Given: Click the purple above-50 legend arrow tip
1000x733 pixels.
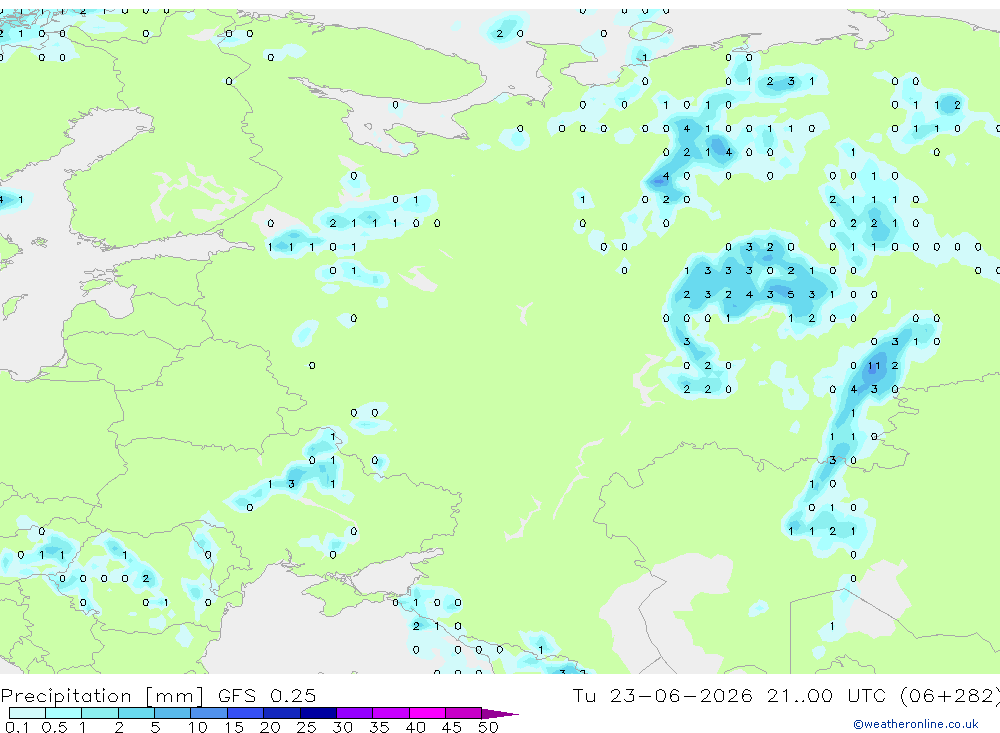Looking at the screenshot, I should click(x=500, y=714).
